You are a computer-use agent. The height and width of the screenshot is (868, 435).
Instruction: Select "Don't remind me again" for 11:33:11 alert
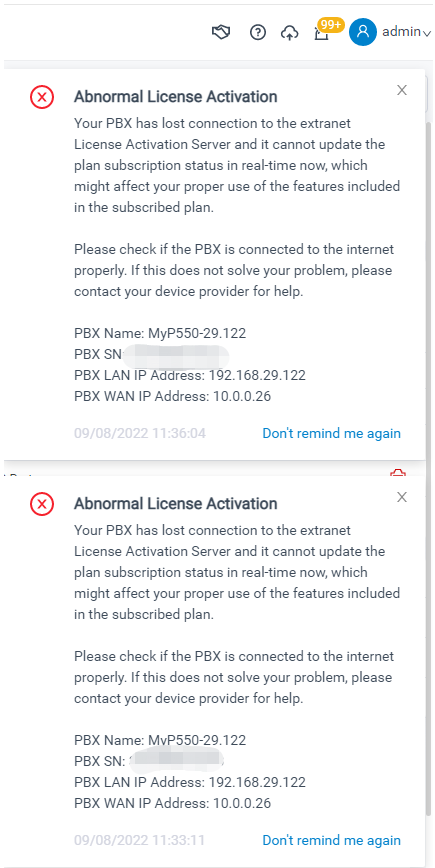pyautogui.click(x=332, y=840)
